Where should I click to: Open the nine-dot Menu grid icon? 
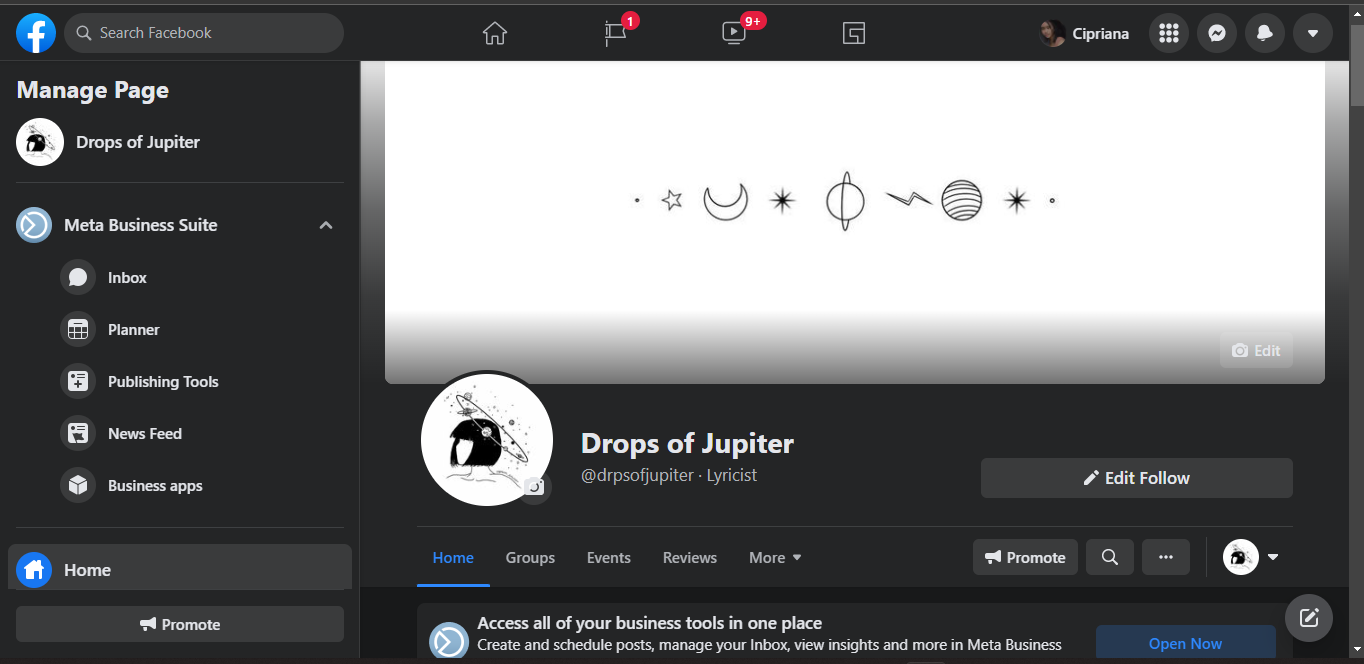pos(1169,33)
